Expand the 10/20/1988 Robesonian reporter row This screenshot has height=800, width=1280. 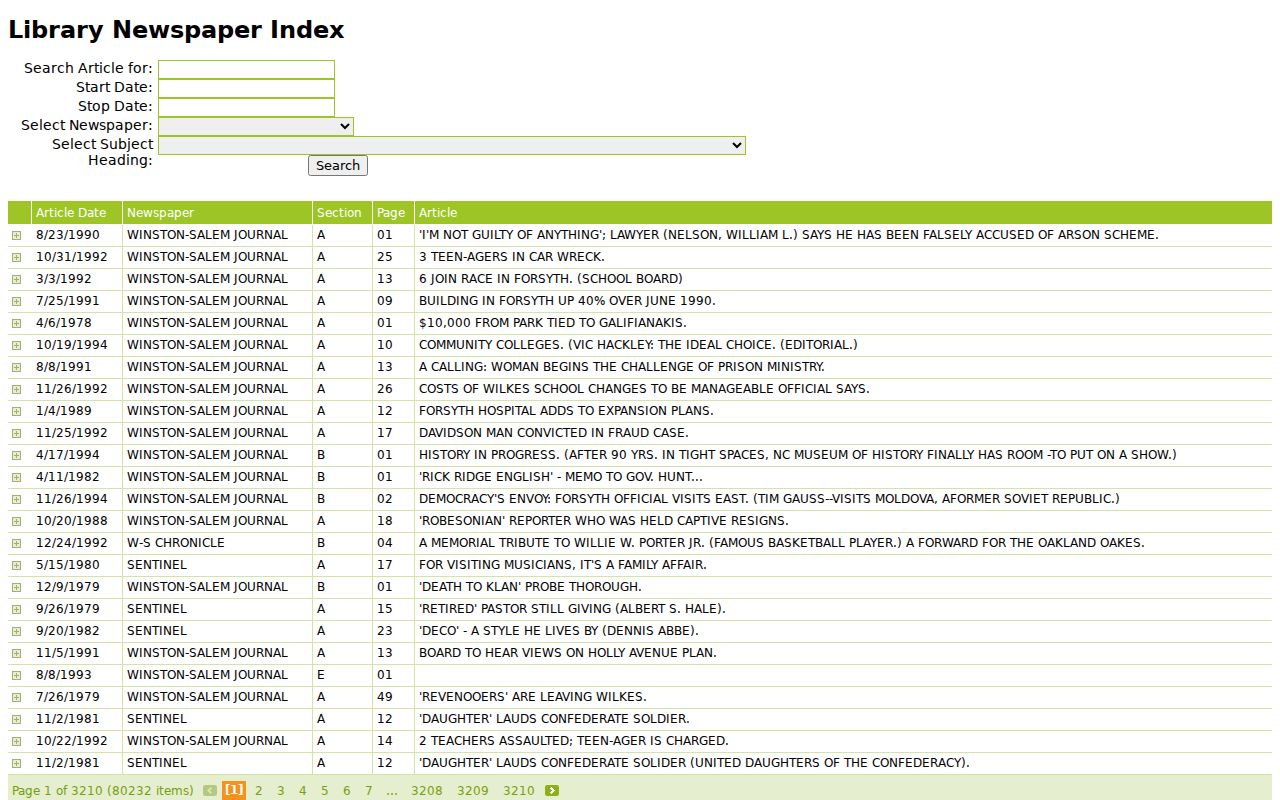[16, 521]
